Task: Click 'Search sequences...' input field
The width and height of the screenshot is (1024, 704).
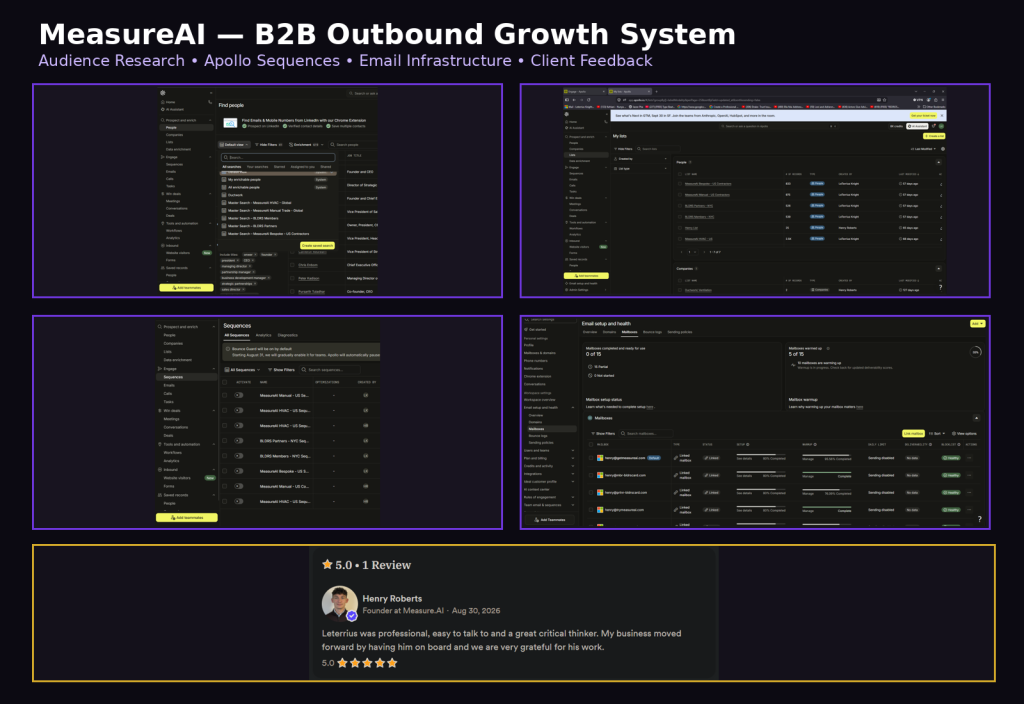Action: [330, 370]
